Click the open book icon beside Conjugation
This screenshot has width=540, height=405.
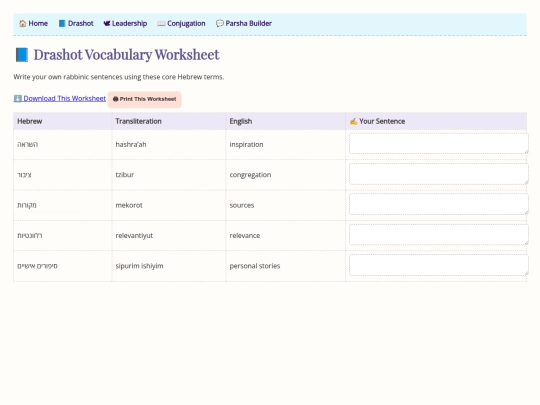coord(161,23)
